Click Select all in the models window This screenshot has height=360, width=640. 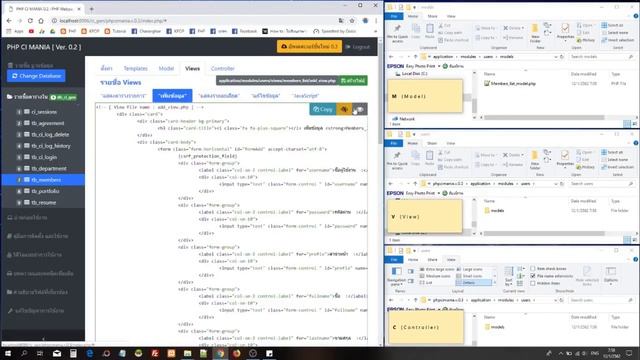pos(612,25)
